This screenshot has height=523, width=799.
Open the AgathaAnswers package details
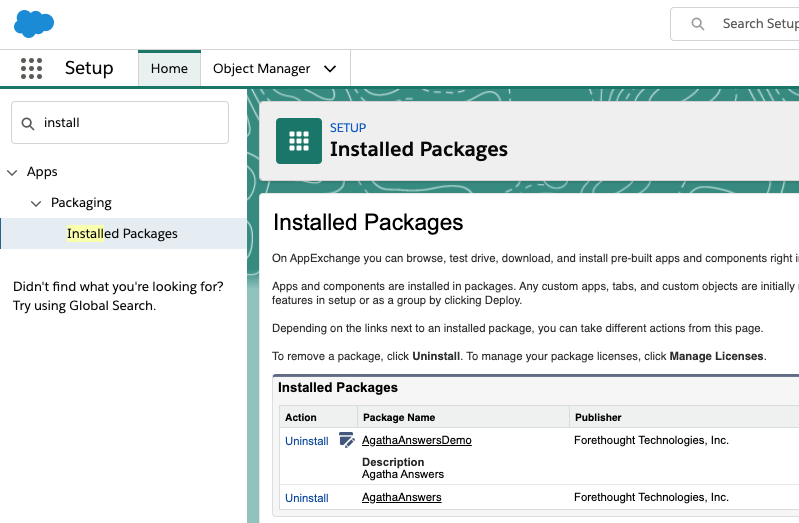pos(402,497)
